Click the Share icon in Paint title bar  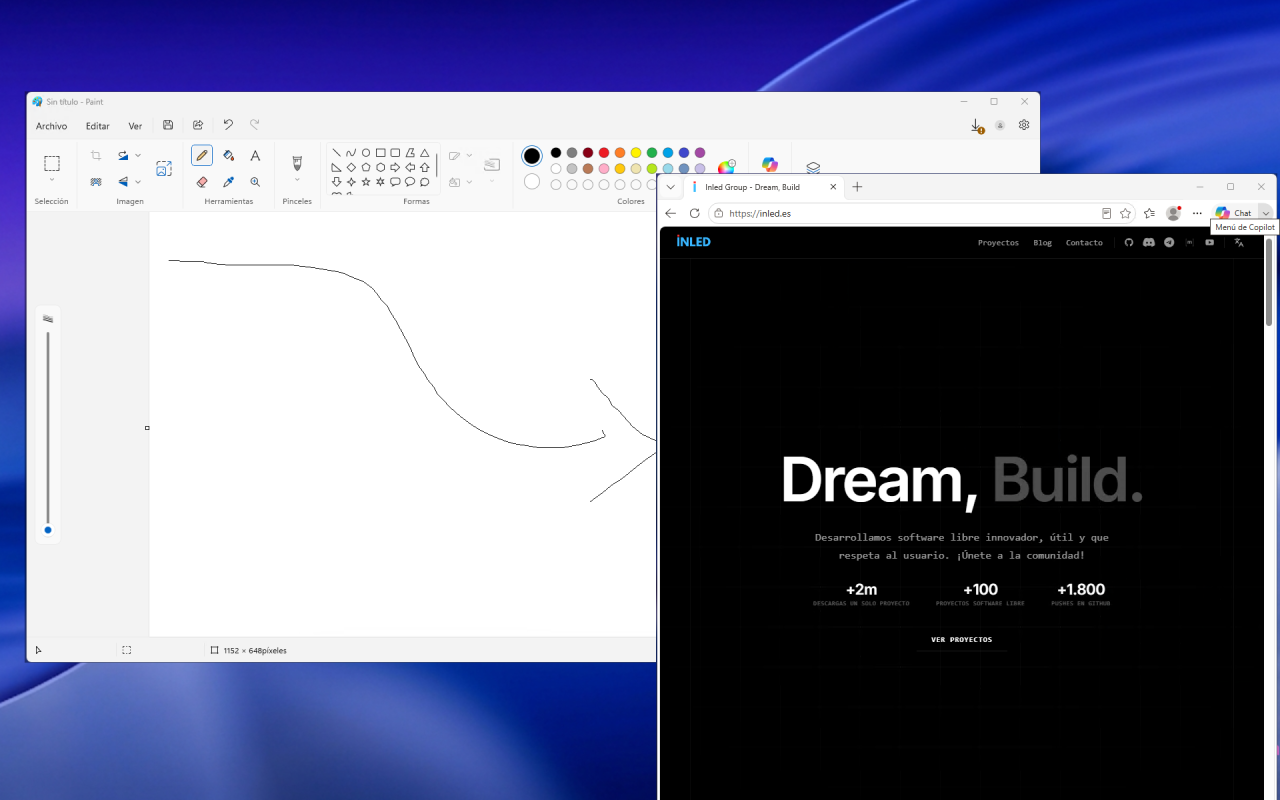coord(198,125)
